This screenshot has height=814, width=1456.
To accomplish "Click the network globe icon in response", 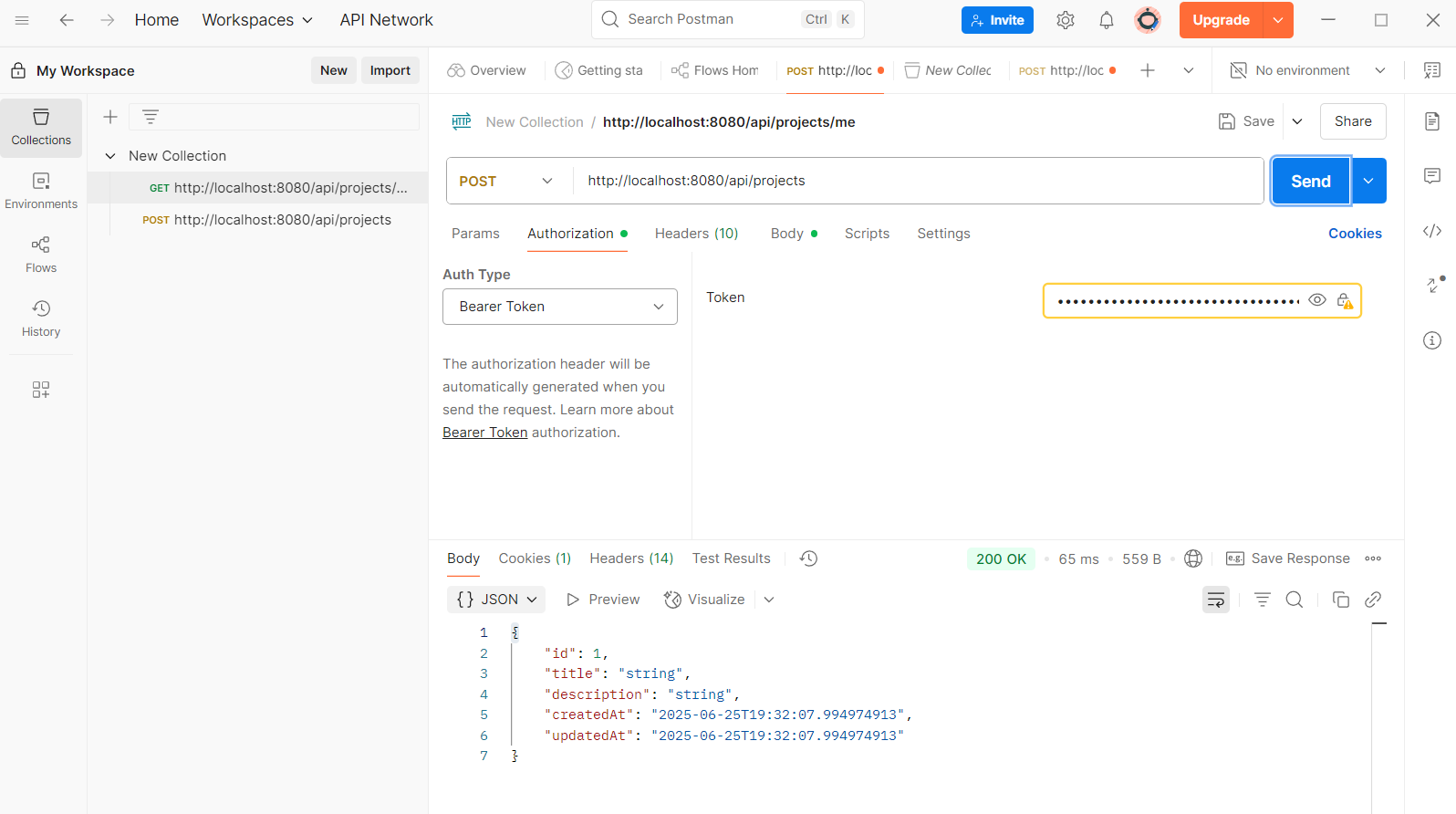I will click(1193, 558).
